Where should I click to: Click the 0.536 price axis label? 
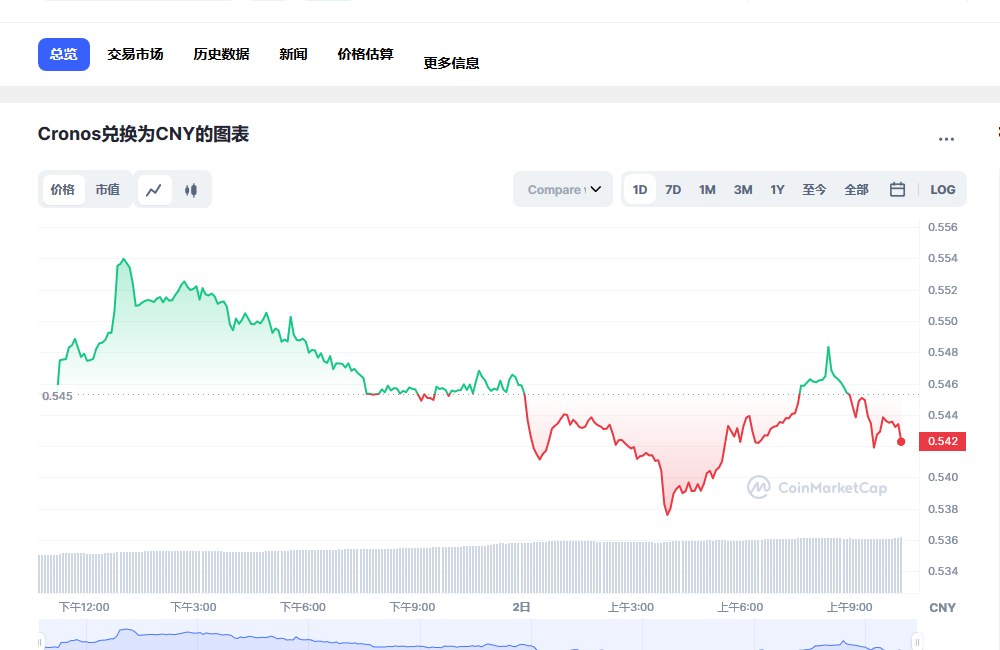(943, 540)
